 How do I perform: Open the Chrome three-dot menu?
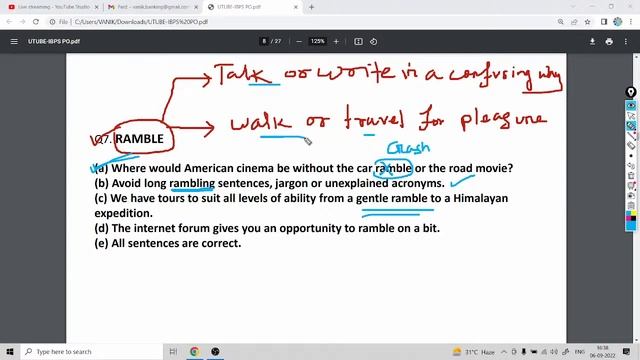tap(631, 22)
